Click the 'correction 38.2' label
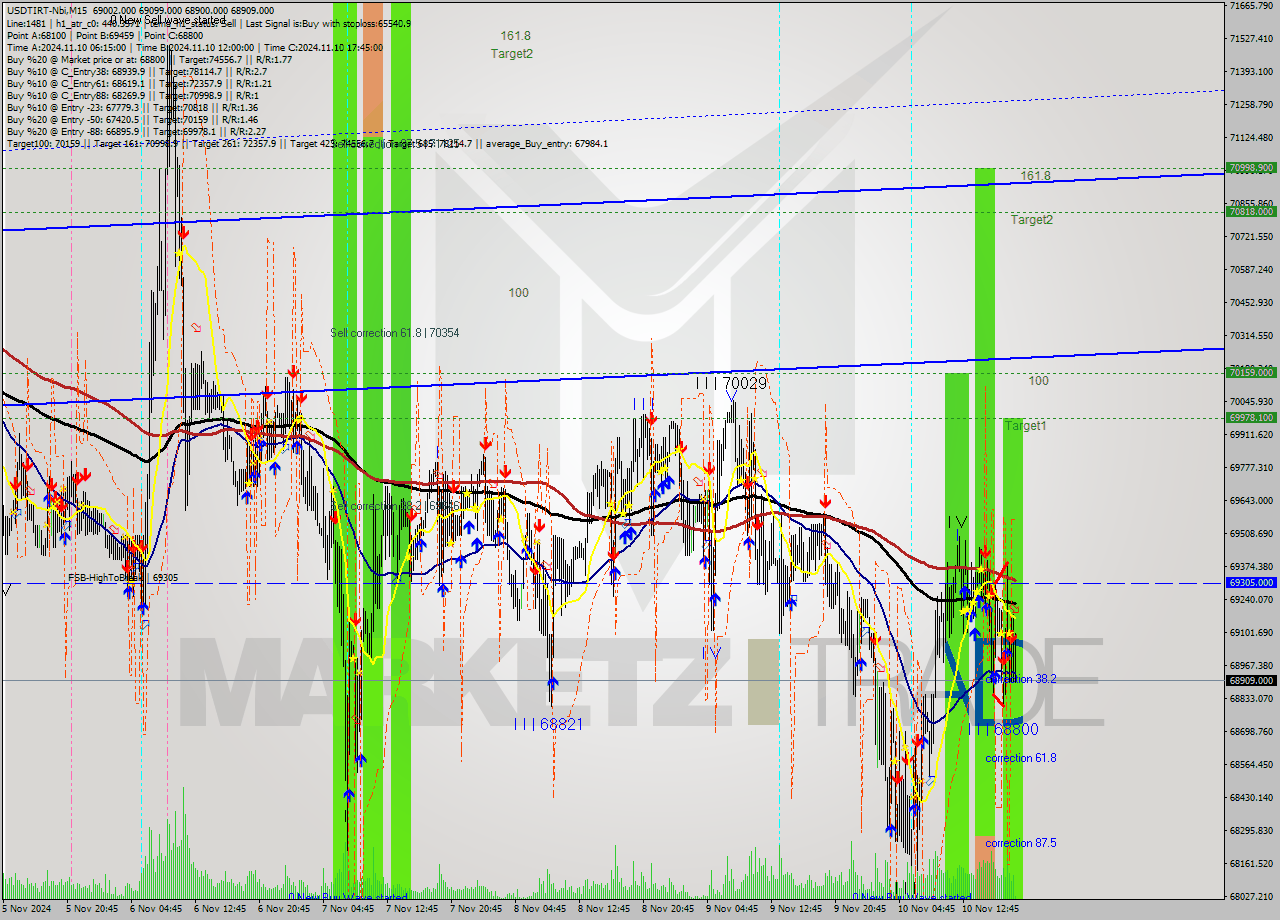 [x=1021, y=679]
